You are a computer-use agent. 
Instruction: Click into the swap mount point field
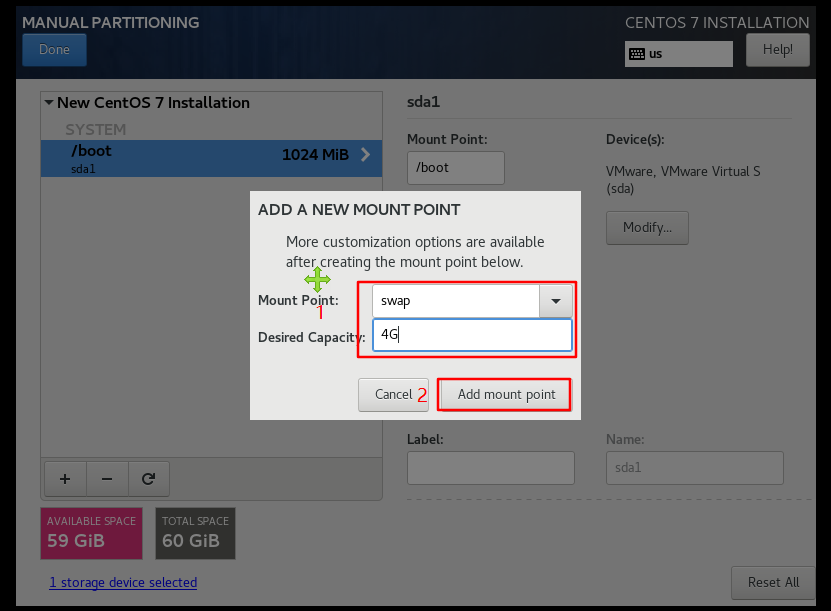456,301
